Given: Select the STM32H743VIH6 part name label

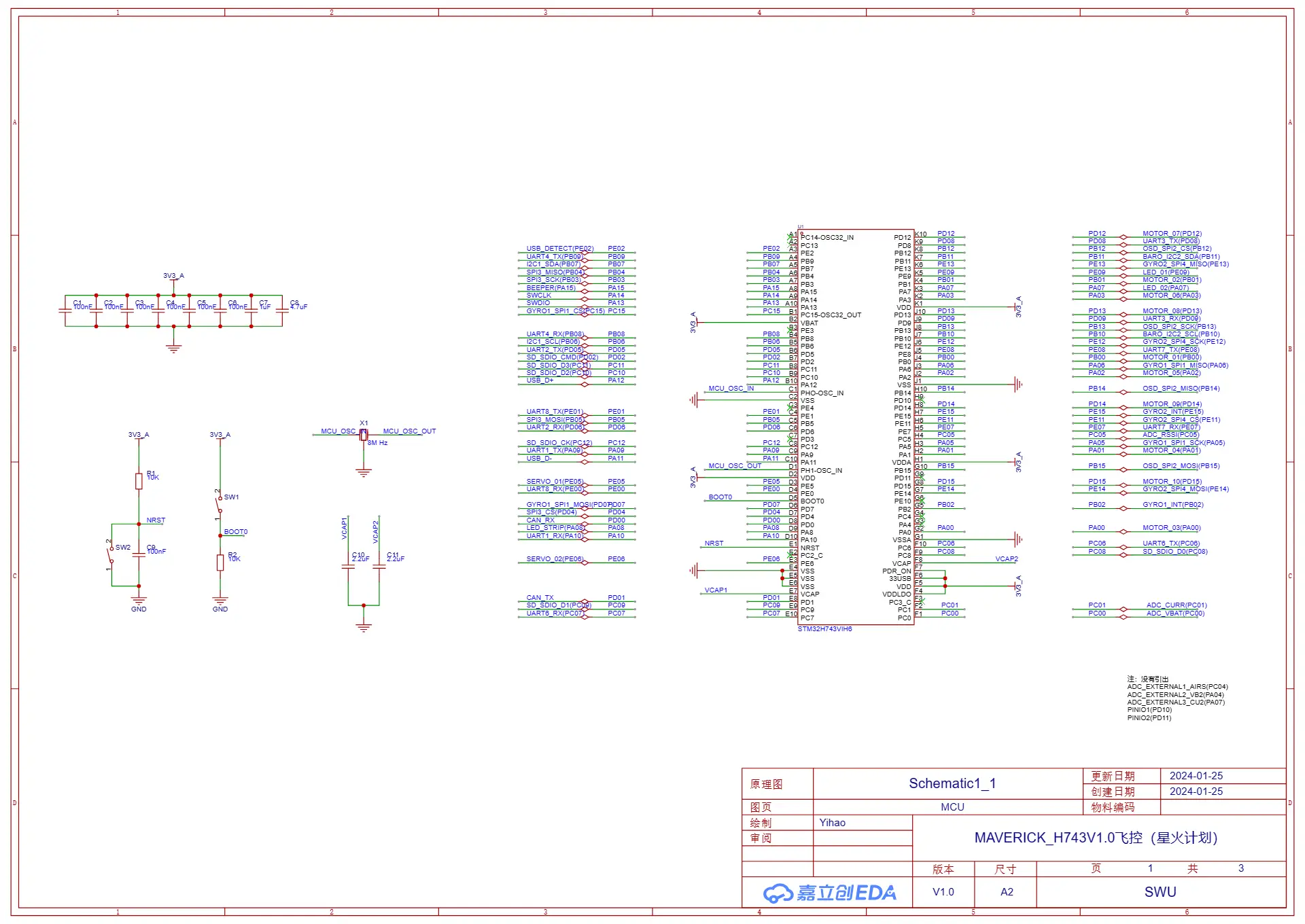Looking at the screenshot, I should click(824, 629).
